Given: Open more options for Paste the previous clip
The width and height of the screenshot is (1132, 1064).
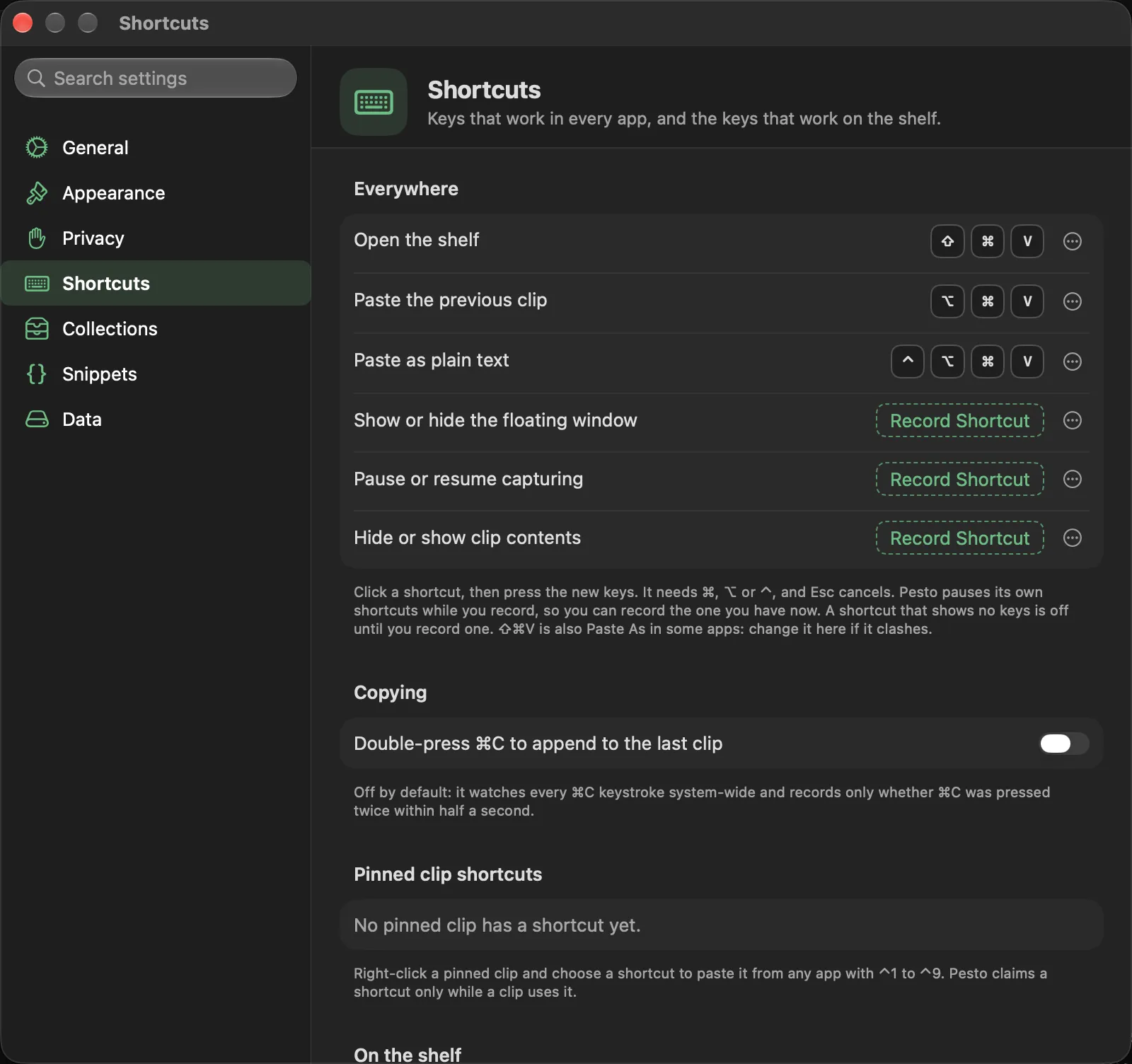Looking at the screenshot, I should click(1073, 301).
